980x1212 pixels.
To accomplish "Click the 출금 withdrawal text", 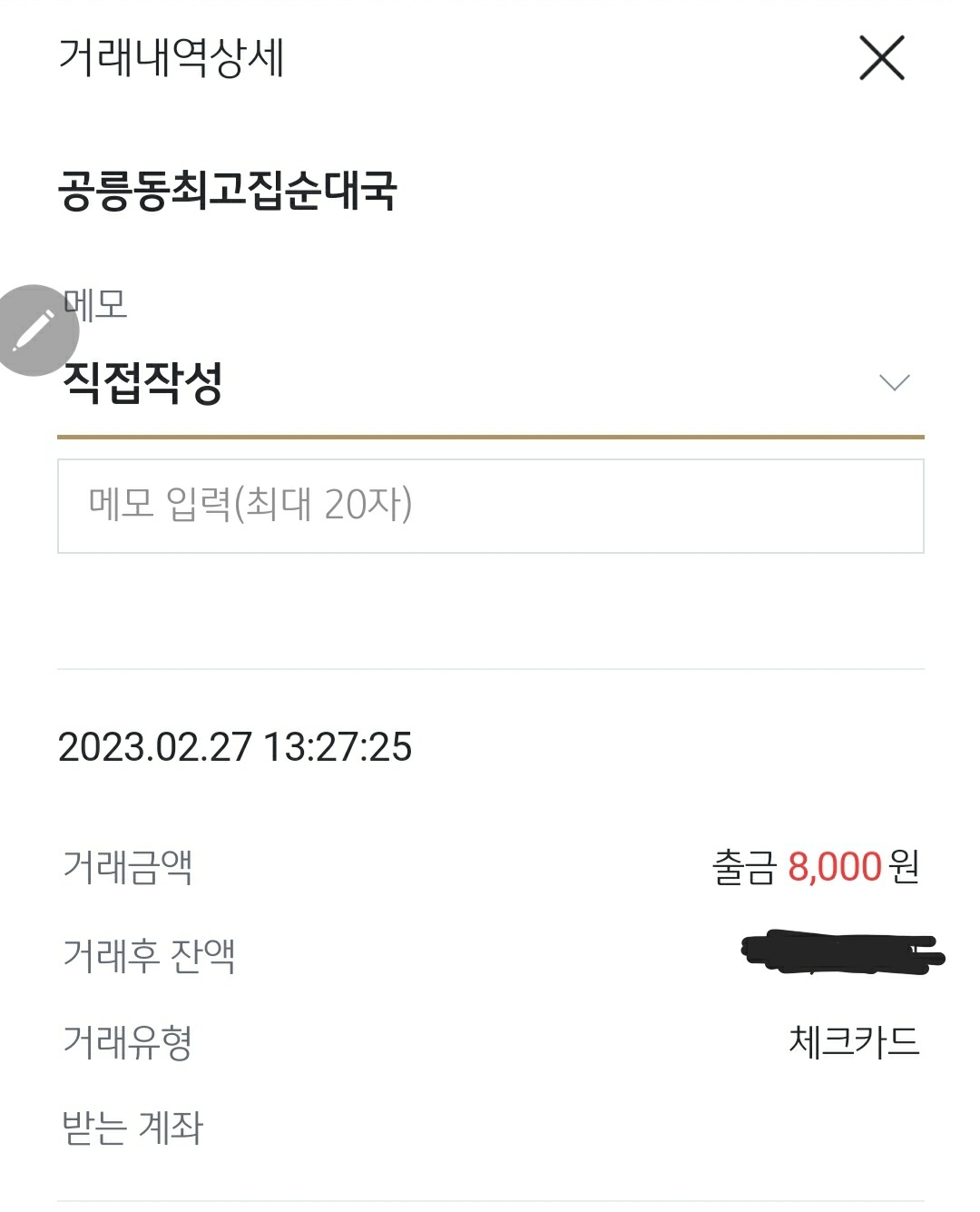I will click(x=744, y=867).
